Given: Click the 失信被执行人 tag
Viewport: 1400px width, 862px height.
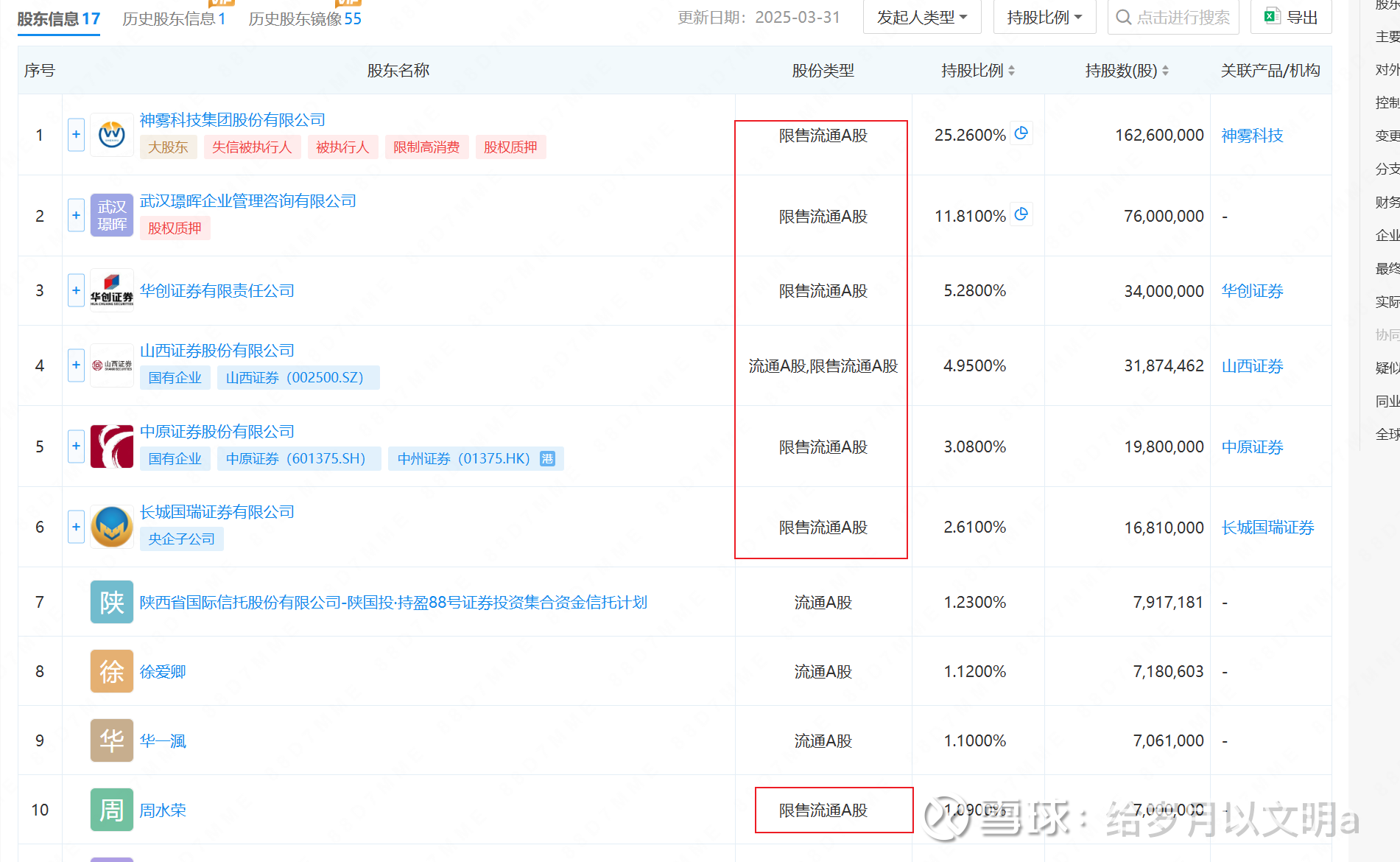Looking at the screenshot, I should coord(252,147).
